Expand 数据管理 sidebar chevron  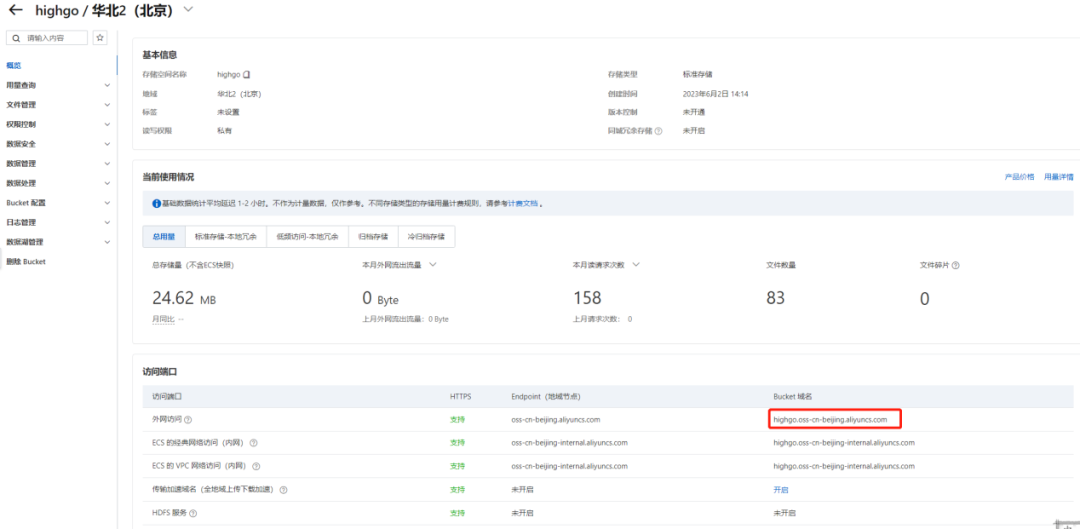click(107, 164)
